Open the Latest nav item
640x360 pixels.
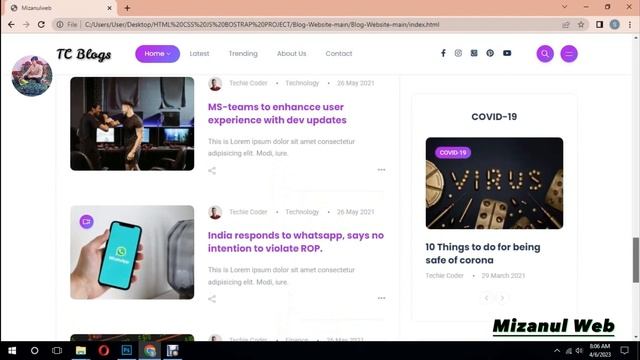[199, 53]
